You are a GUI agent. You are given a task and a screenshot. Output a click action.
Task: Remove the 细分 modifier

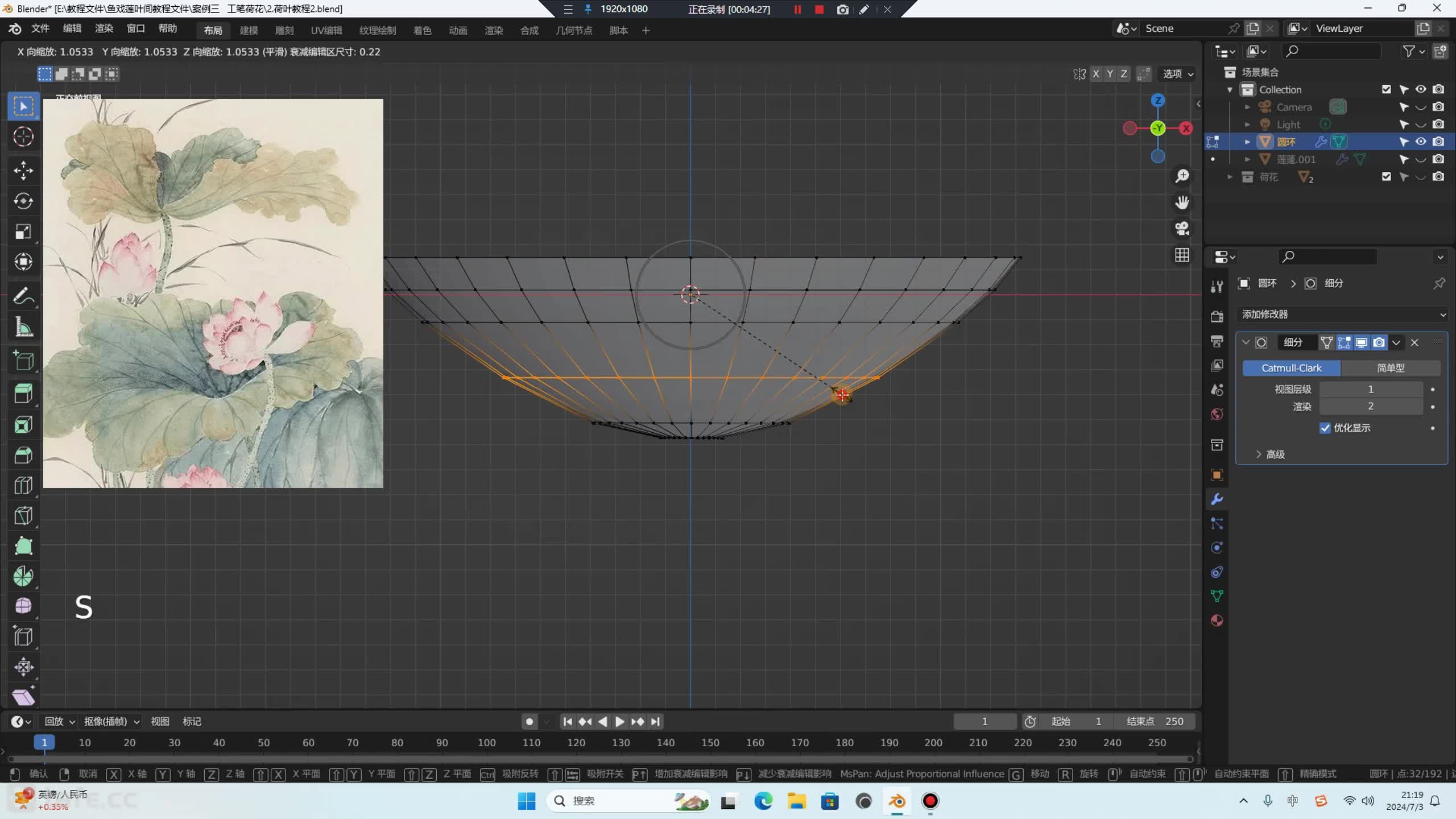pyautogui.click(x=1414, y=342)
